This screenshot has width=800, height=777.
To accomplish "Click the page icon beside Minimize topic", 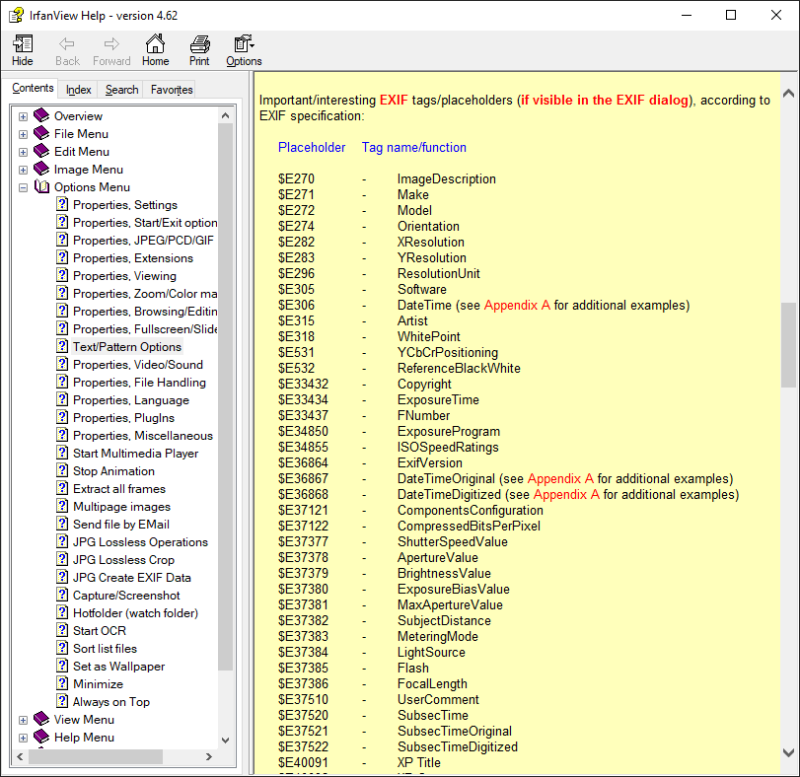I will click(62, 683).
